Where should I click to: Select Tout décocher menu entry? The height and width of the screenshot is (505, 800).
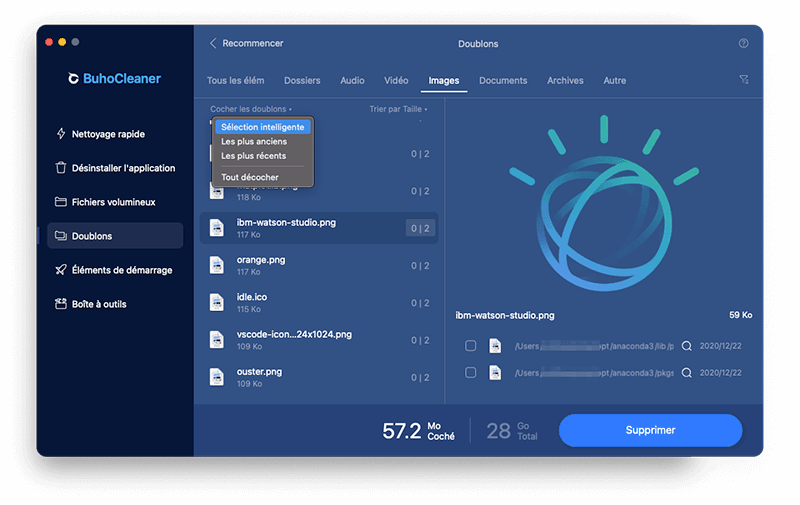[x=249, y=177]
